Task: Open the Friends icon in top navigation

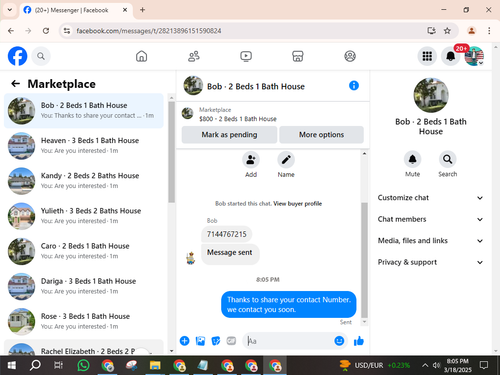Action: [x=194, y=56]
